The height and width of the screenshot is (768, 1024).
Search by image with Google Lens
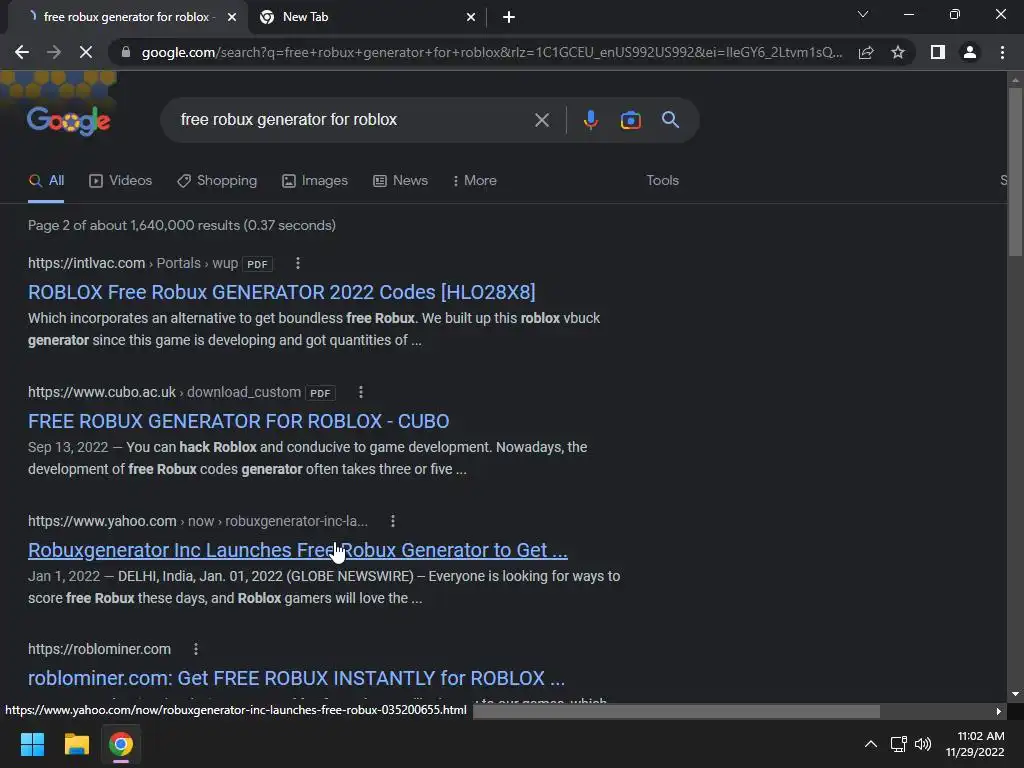pos(630,120)
